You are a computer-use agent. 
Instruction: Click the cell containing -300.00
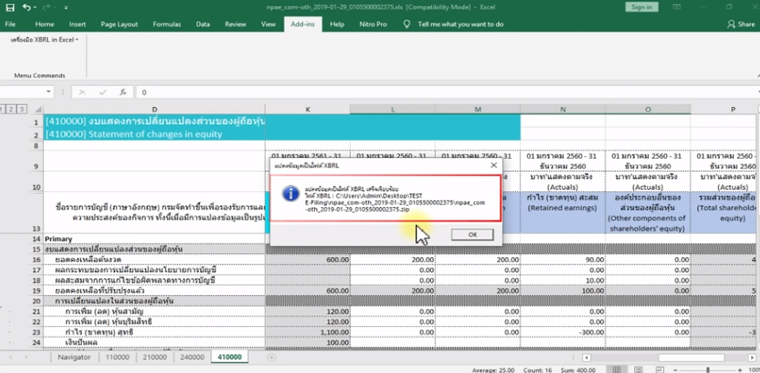[563, 332]
